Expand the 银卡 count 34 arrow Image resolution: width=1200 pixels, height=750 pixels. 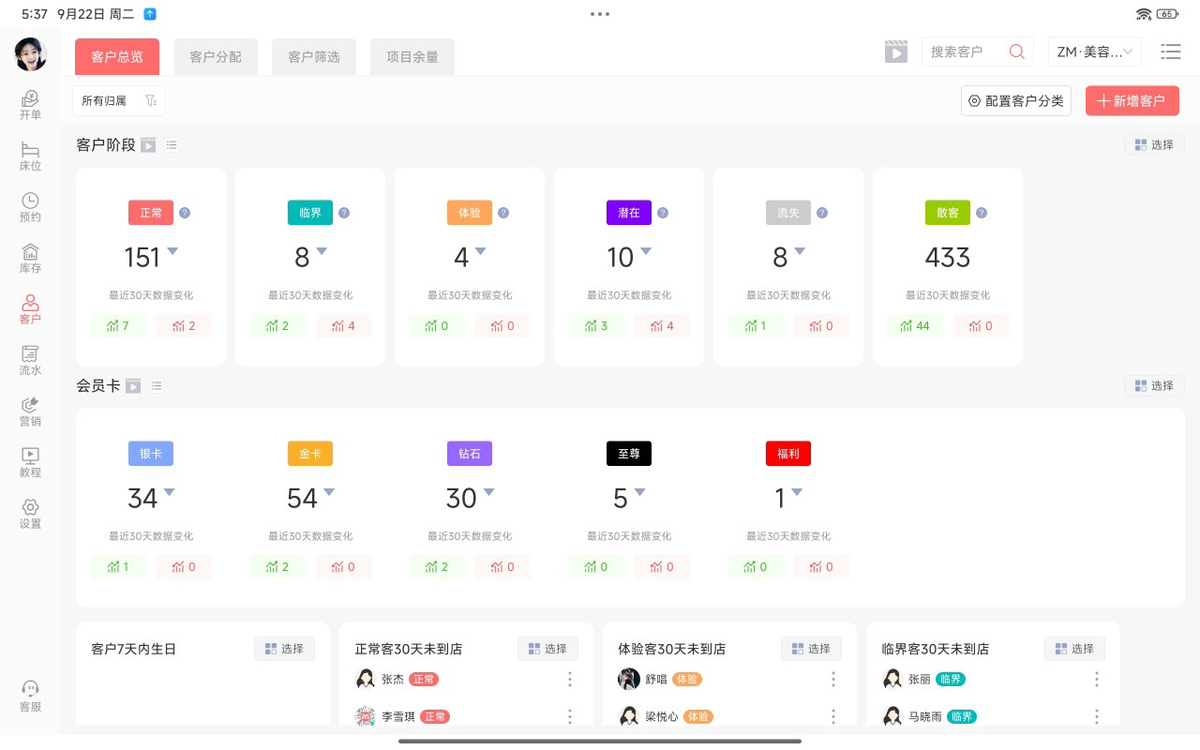[x=169, y=492]
